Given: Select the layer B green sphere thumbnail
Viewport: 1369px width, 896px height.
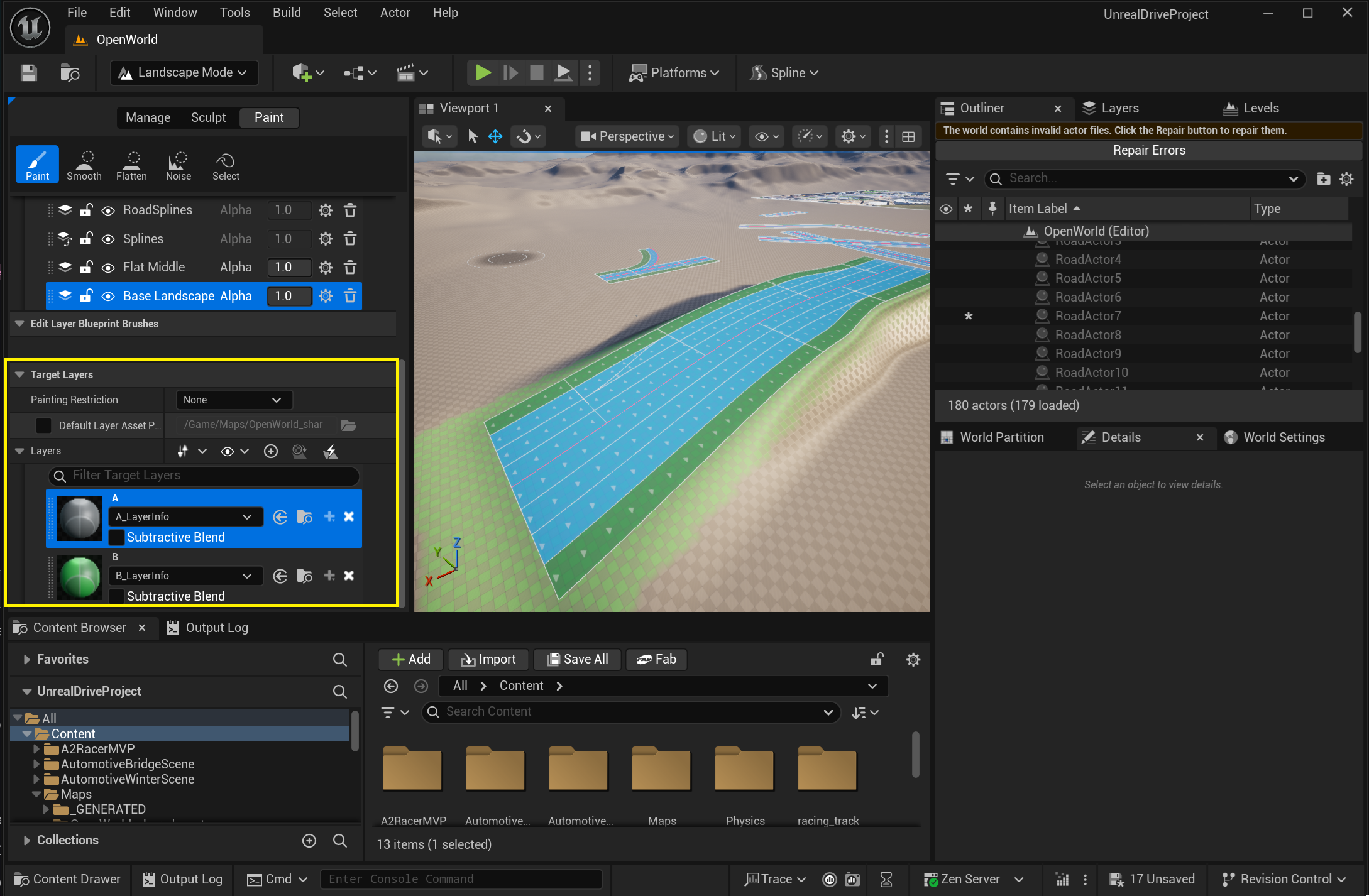Looking at the screenshot, I should [80, 577].
